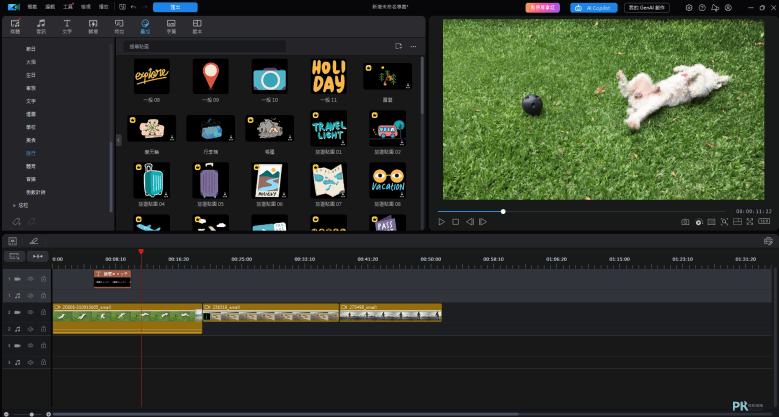Select the 美食 category in sidebar
The image size is (779, 417).
[31, 140]
